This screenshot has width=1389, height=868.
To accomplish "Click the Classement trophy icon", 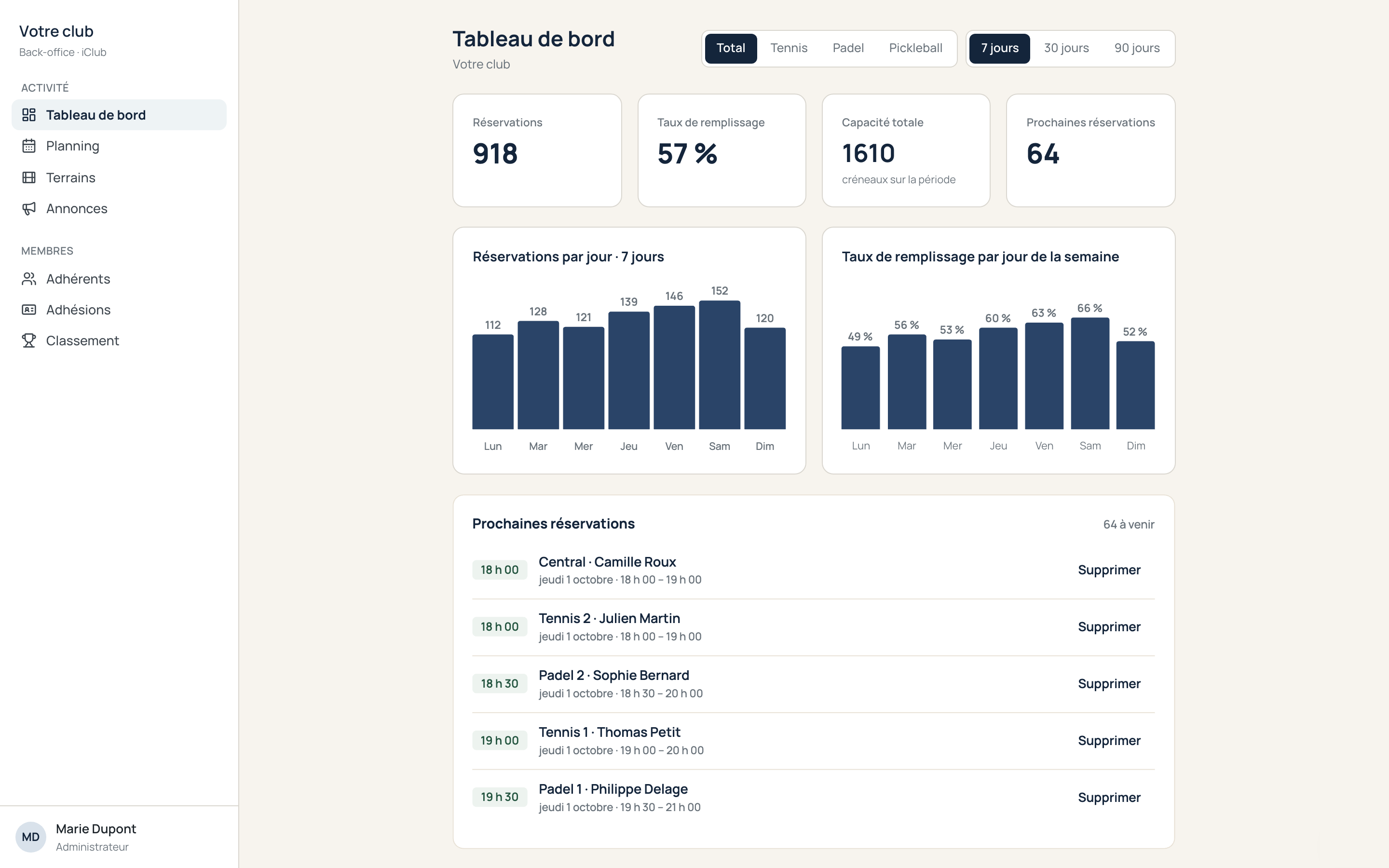I will point(29,340).
